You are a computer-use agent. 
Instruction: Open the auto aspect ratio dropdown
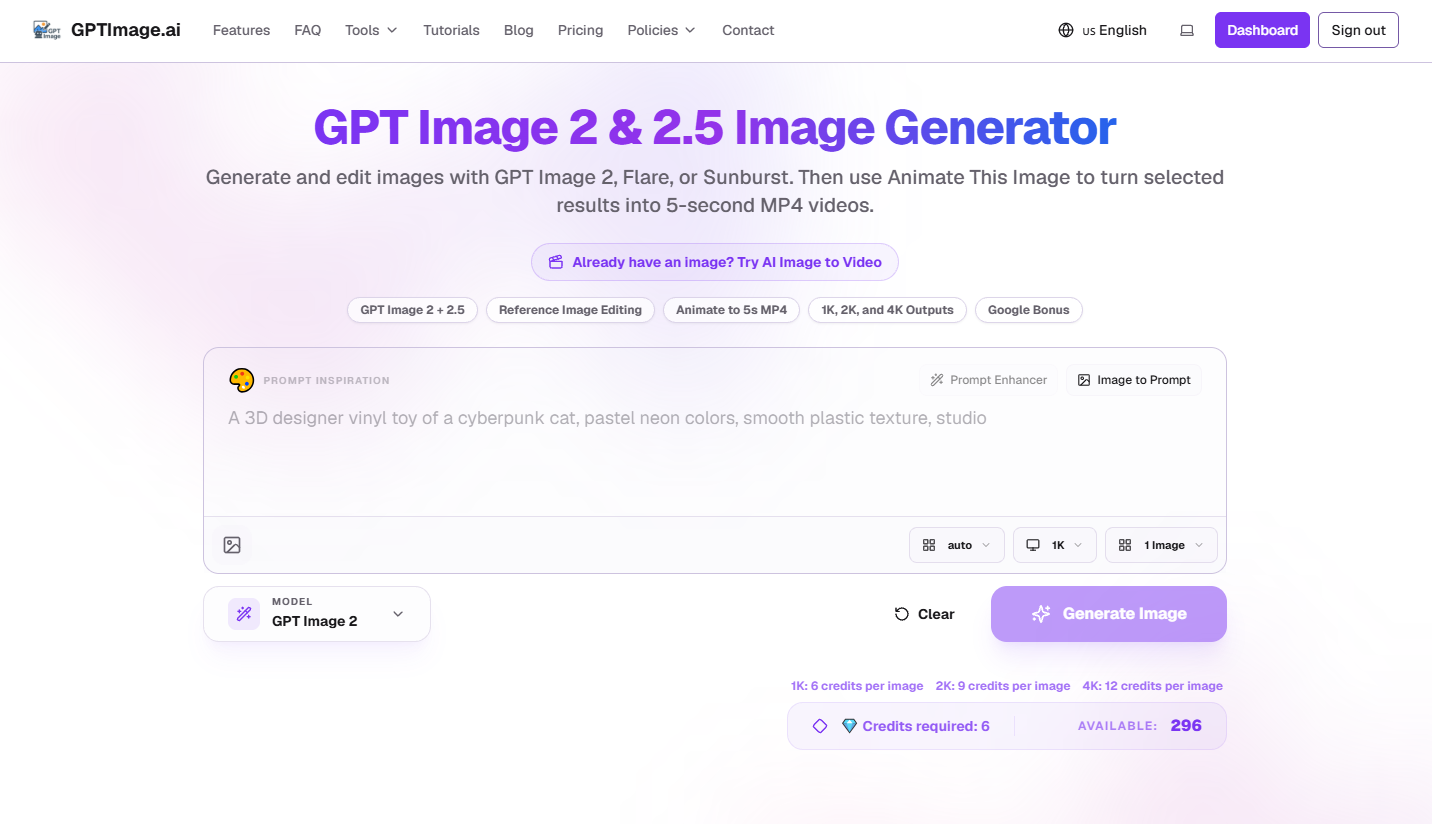(957, 545)
